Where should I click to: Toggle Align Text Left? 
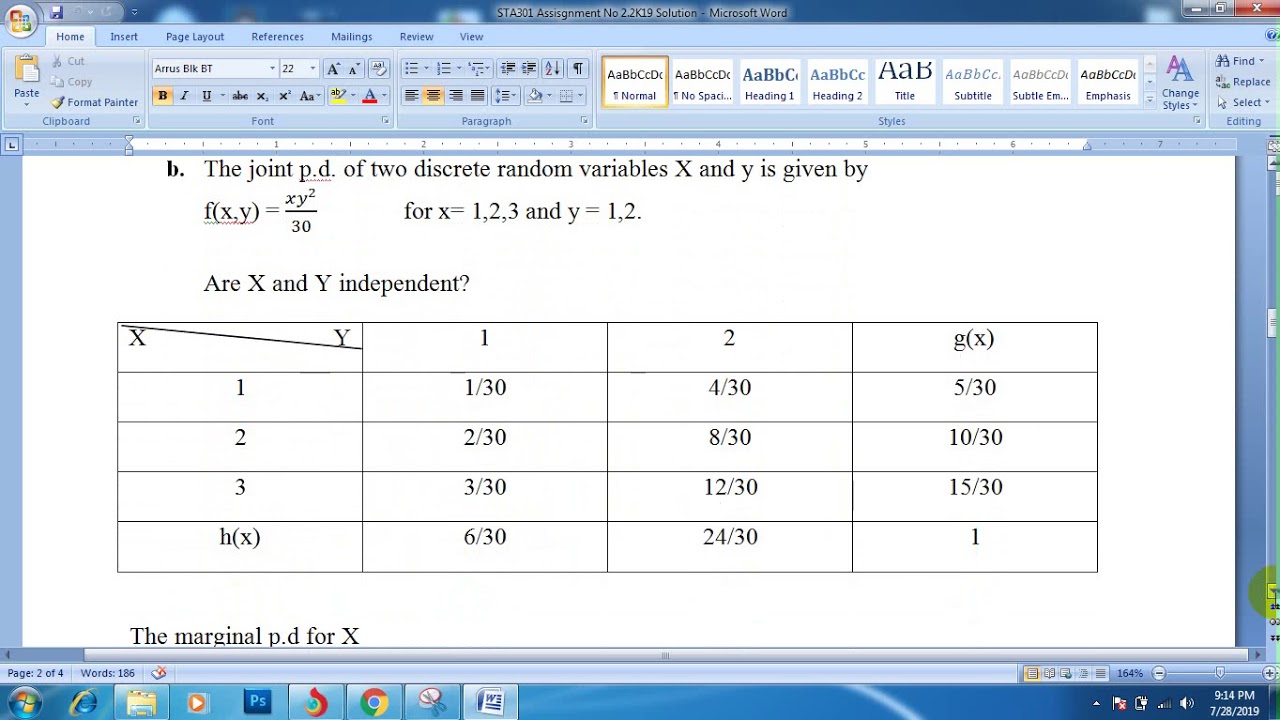coord(411,96)
